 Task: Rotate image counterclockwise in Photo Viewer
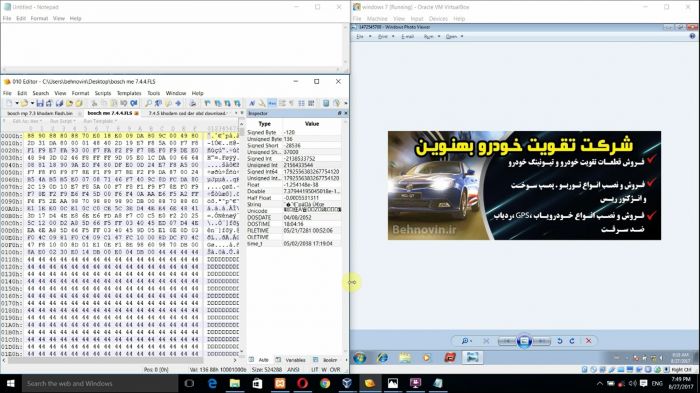point(559,341)
